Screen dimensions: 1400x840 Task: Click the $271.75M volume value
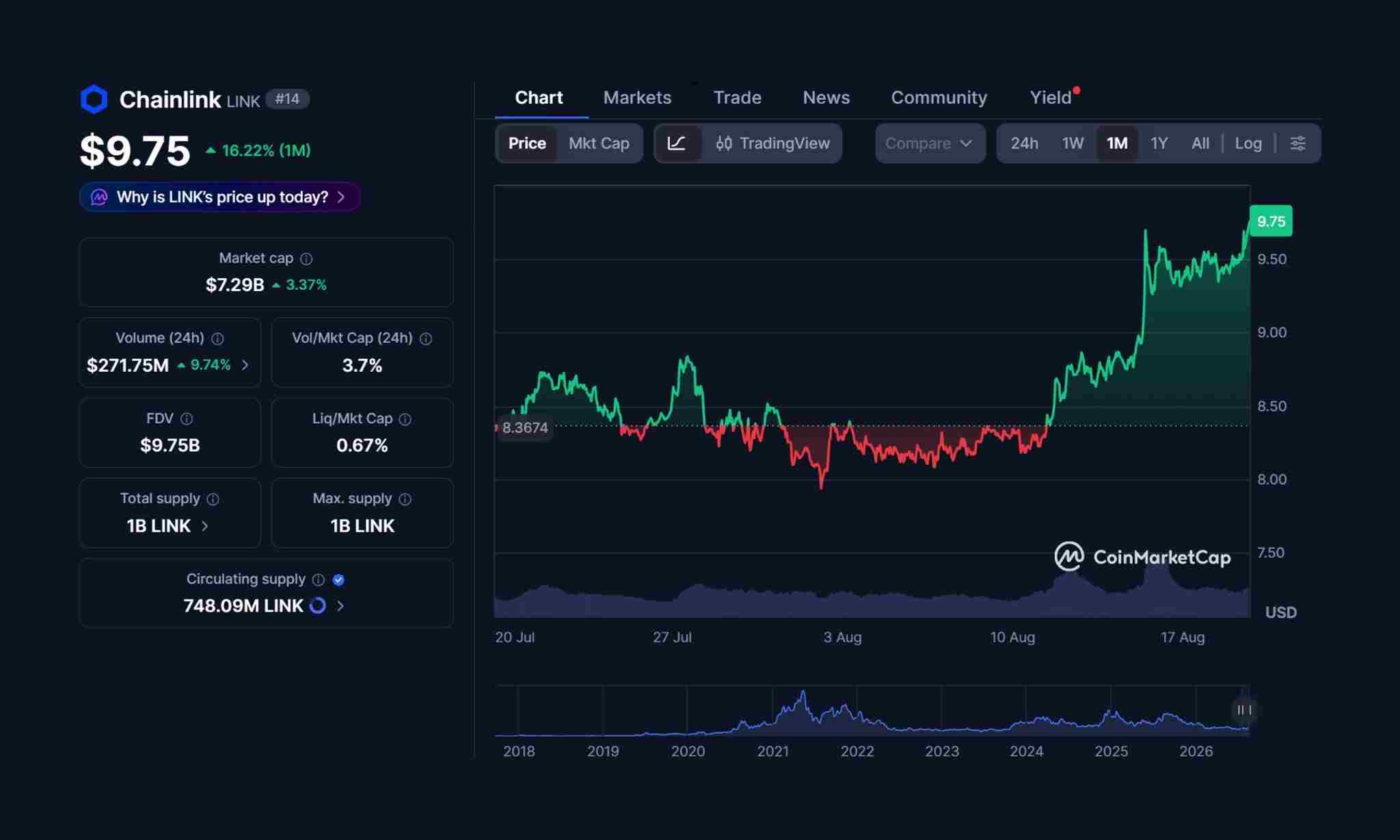tap(128, 366)
